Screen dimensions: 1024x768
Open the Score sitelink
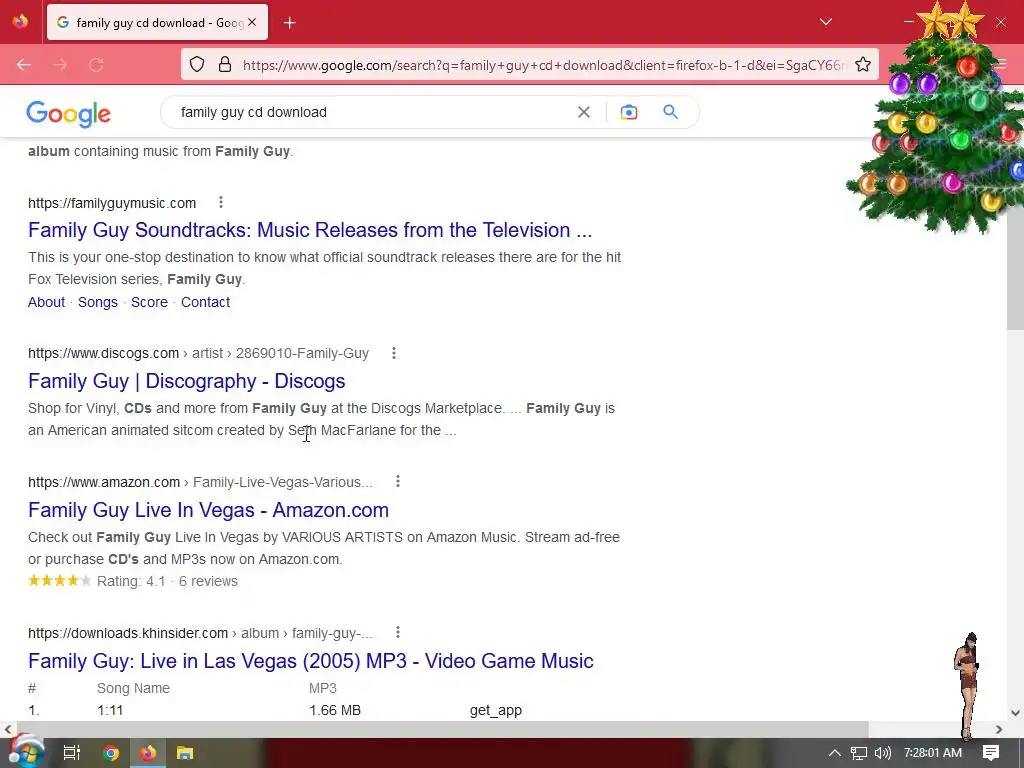click(150, 302)
